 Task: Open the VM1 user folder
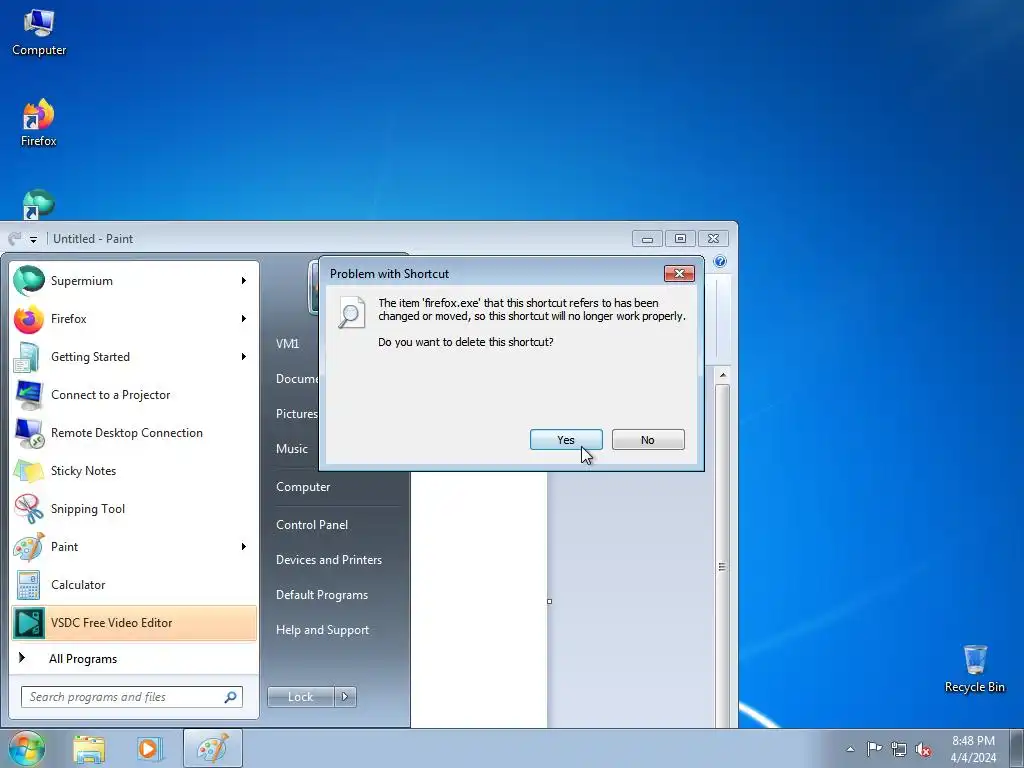pyautogui.click(x=287, y=344)
